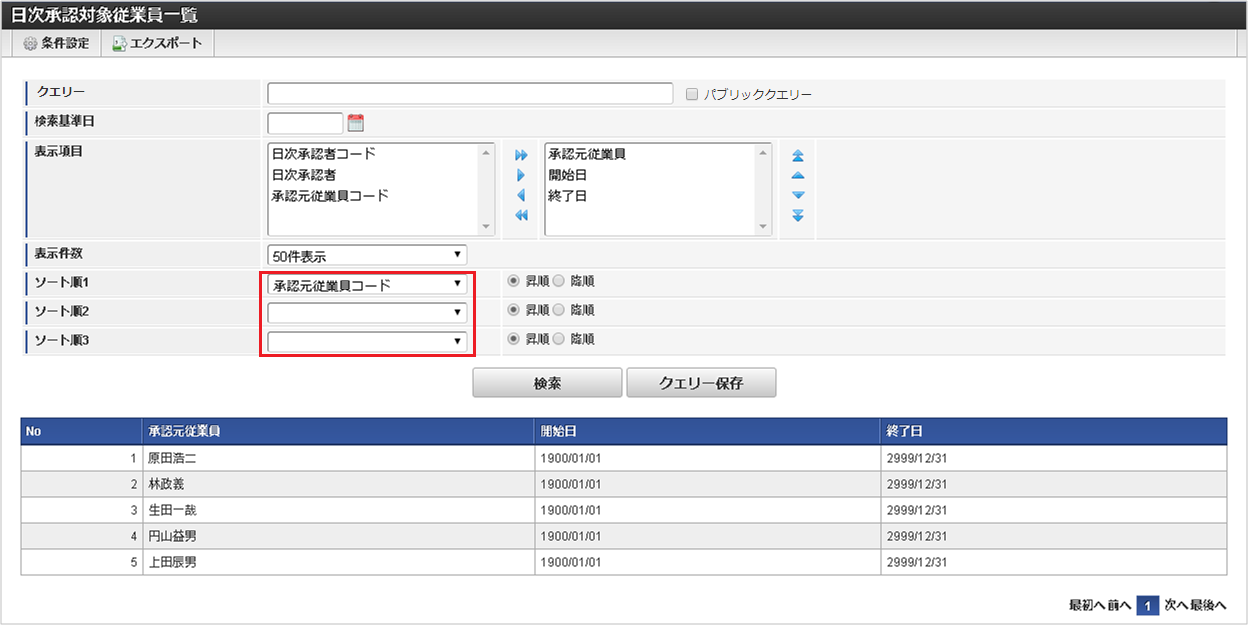Move selected item to top icon
1248x625 pixels.
coord(797,156)
